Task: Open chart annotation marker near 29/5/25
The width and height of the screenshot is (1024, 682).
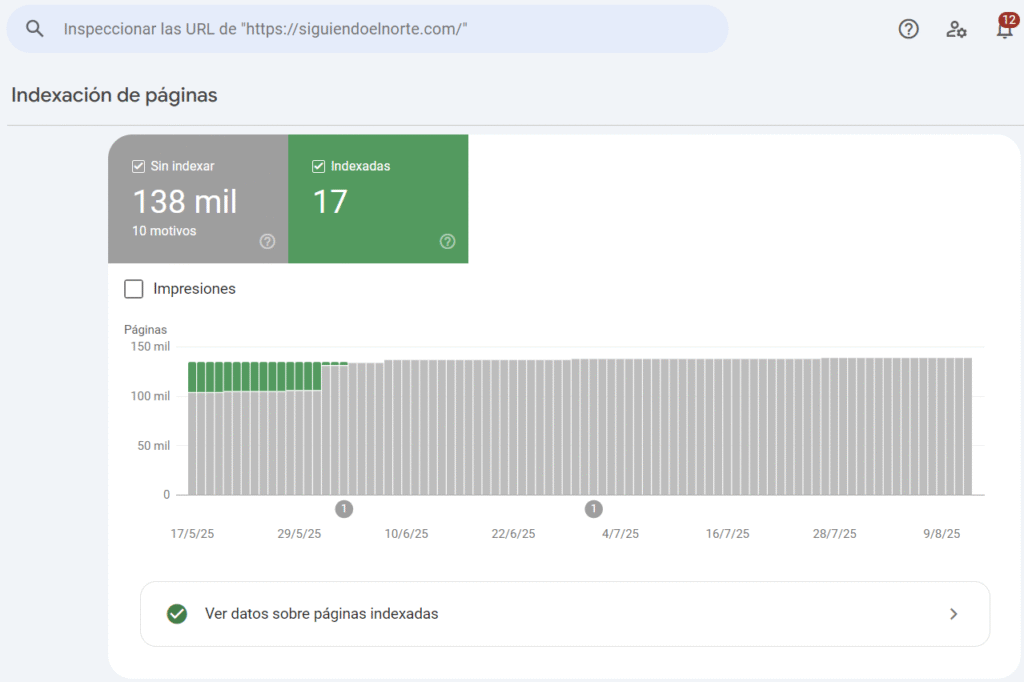Action: pyautogui.click(x=344, y=509)
